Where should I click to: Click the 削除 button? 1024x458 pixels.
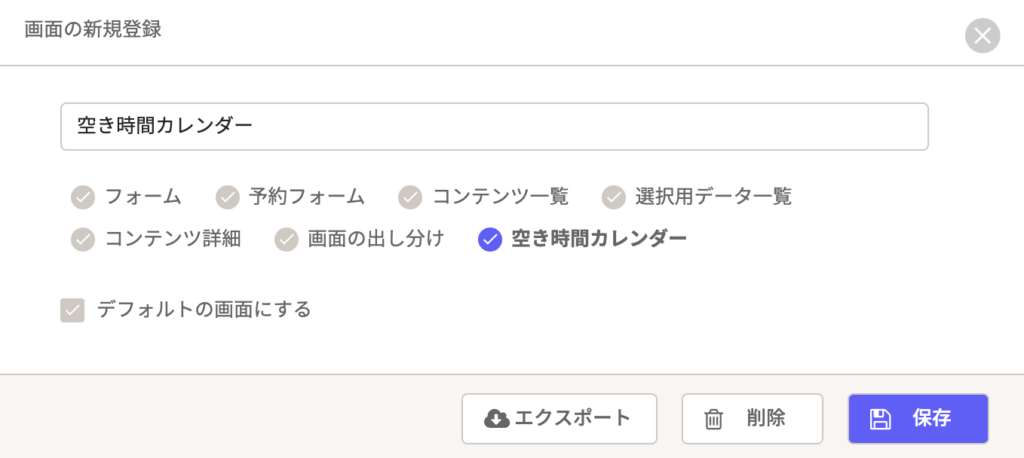pos(752,419)
